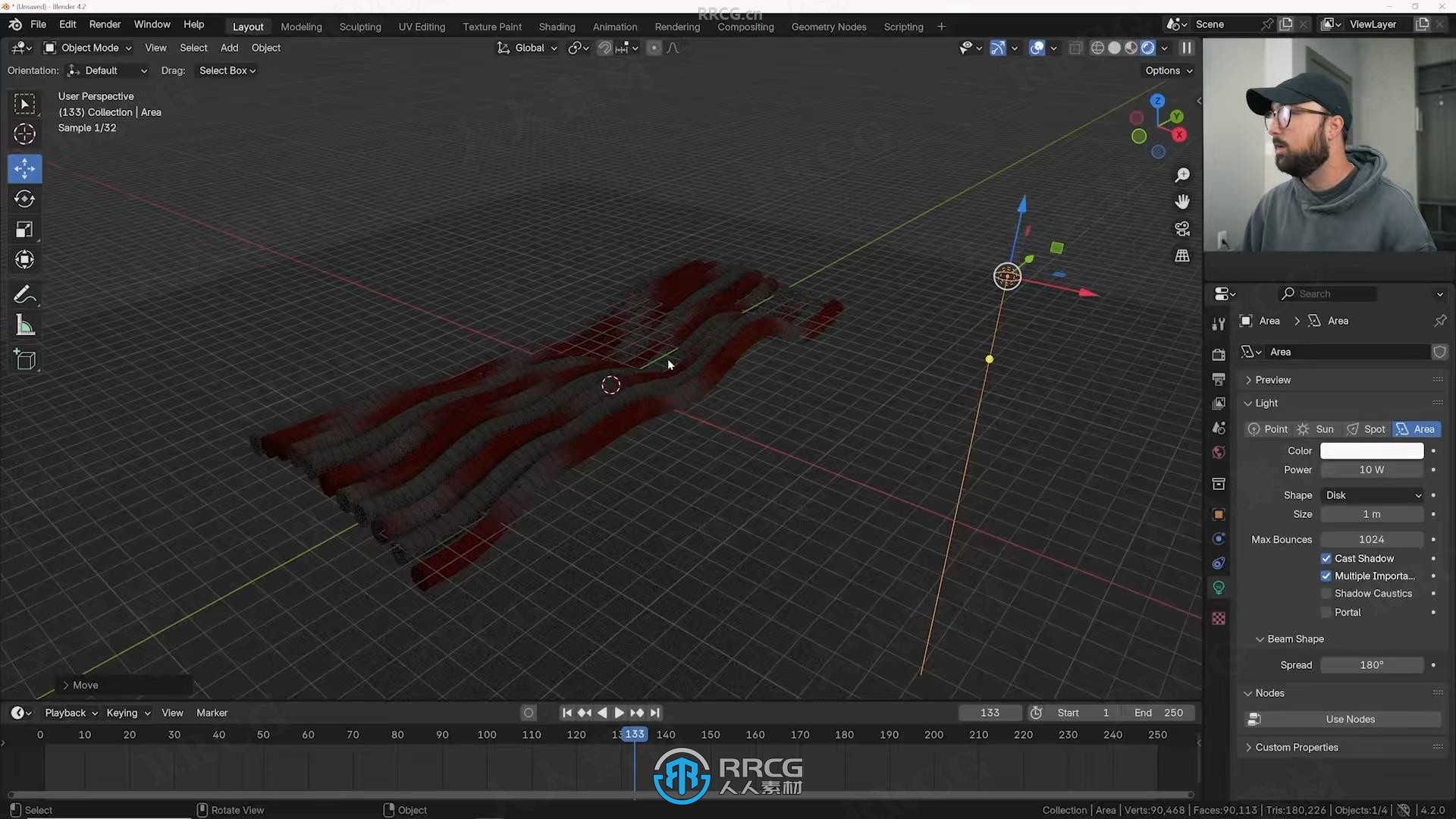Viewport: 1456px width, 819px height.
Task: Switch to material preview shading
Action: [1131, 48]
